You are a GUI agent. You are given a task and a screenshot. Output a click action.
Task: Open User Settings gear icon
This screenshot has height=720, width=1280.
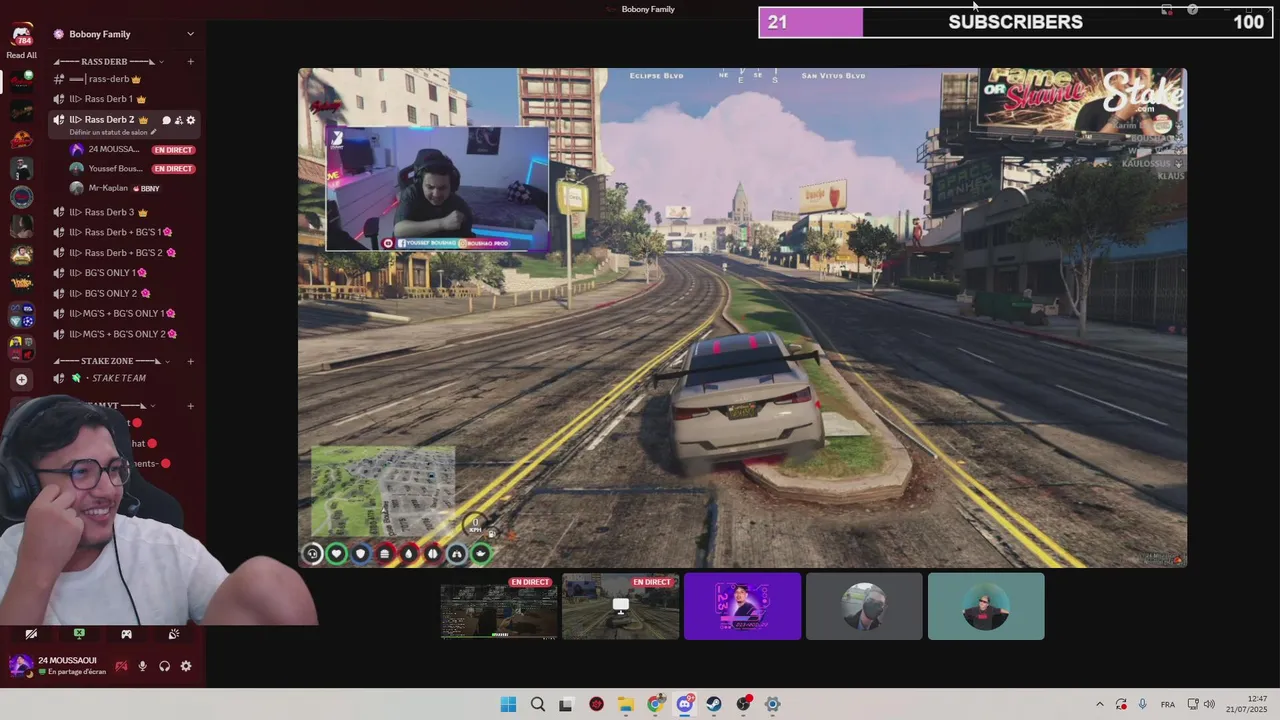pyautogui.click(x=186, y=666)
